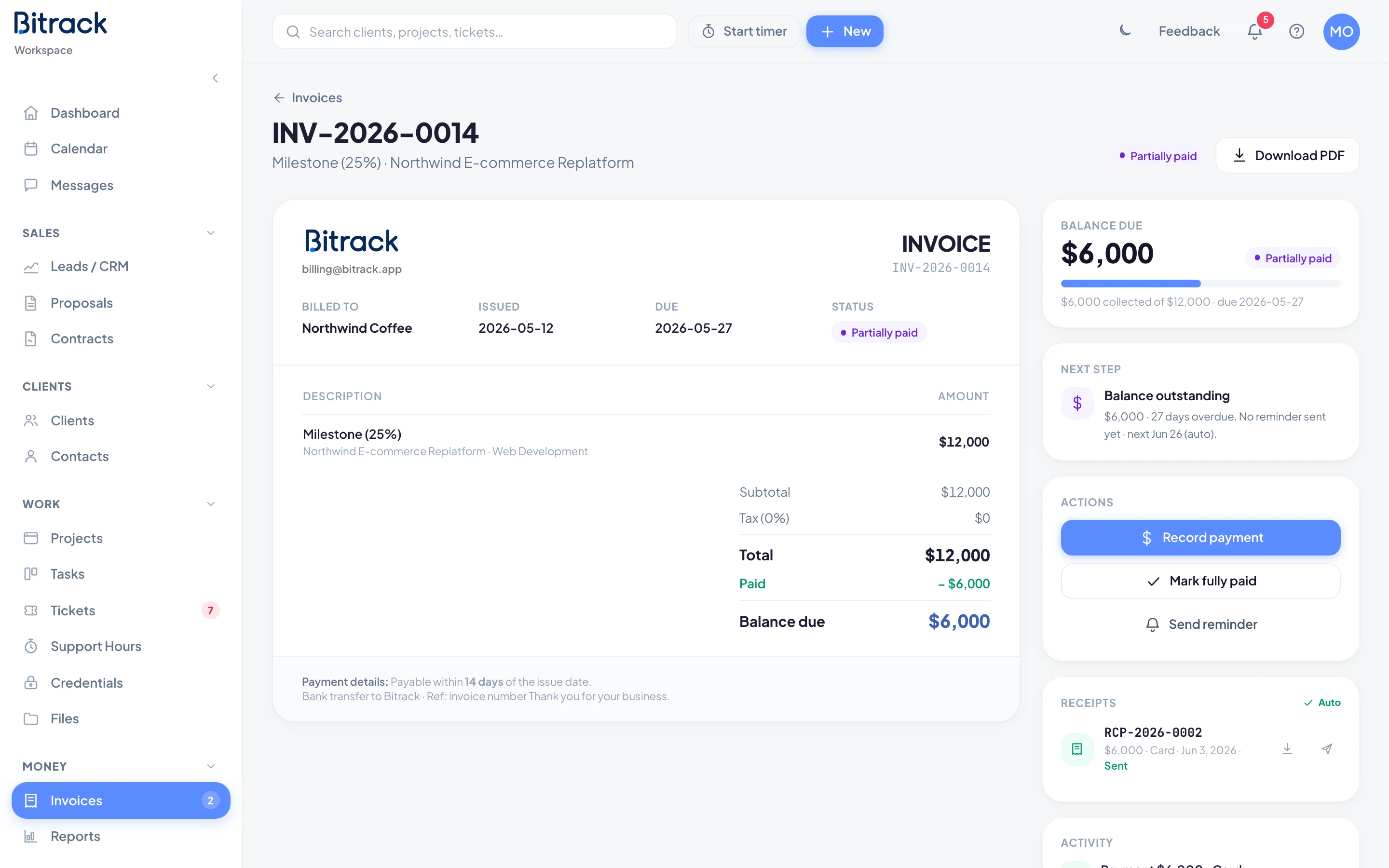The height and width of the screenshot is (868, 1389).
Task: Click the Record payment button
Action: [1200, 537]
